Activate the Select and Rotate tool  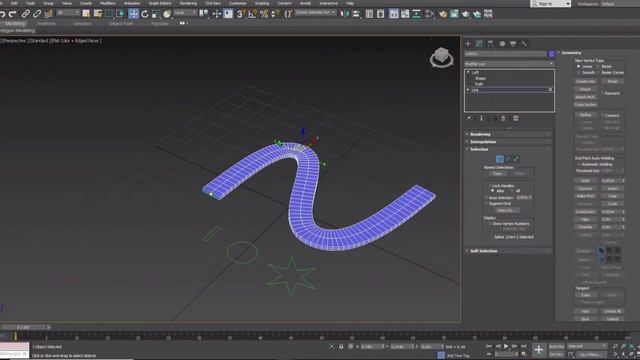point(144,14)
